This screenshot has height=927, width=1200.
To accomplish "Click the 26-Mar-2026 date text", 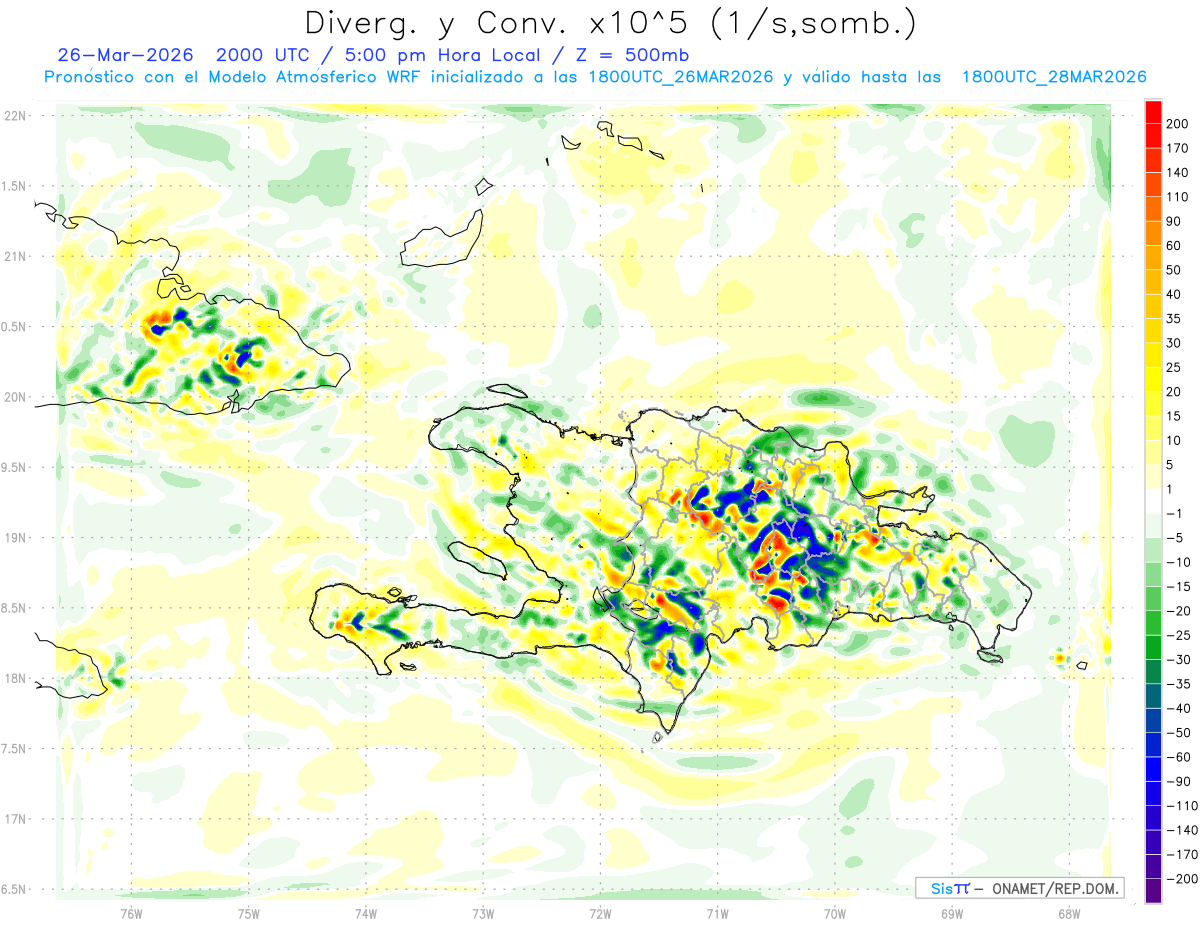I will point(126,54).
